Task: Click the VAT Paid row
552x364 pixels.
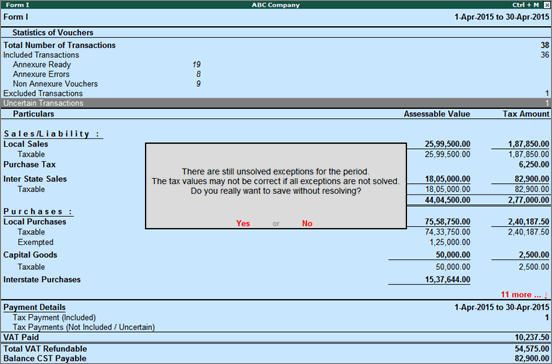Action: pos(276,337)
